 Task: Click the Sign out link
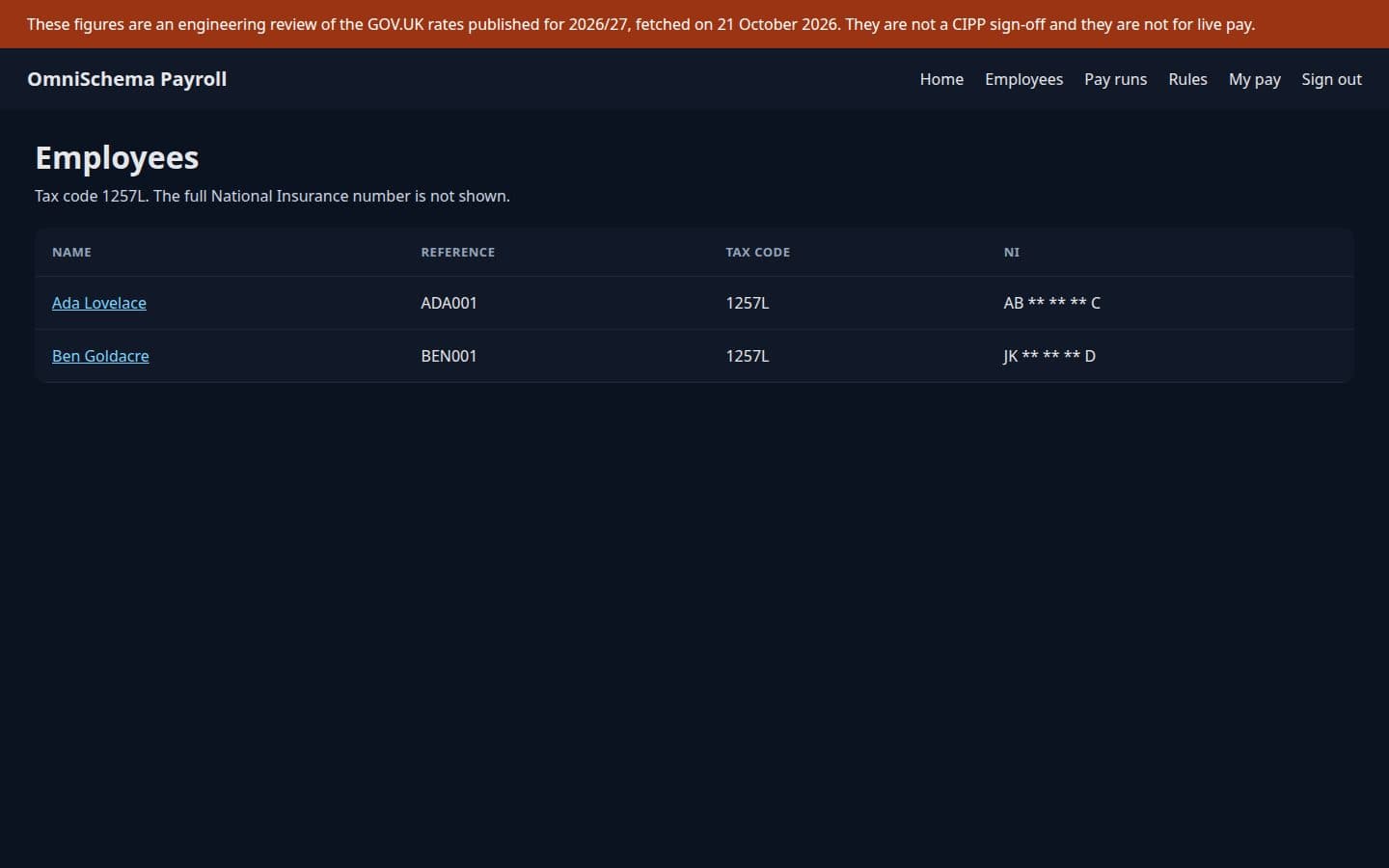(x=1331, y=79)
